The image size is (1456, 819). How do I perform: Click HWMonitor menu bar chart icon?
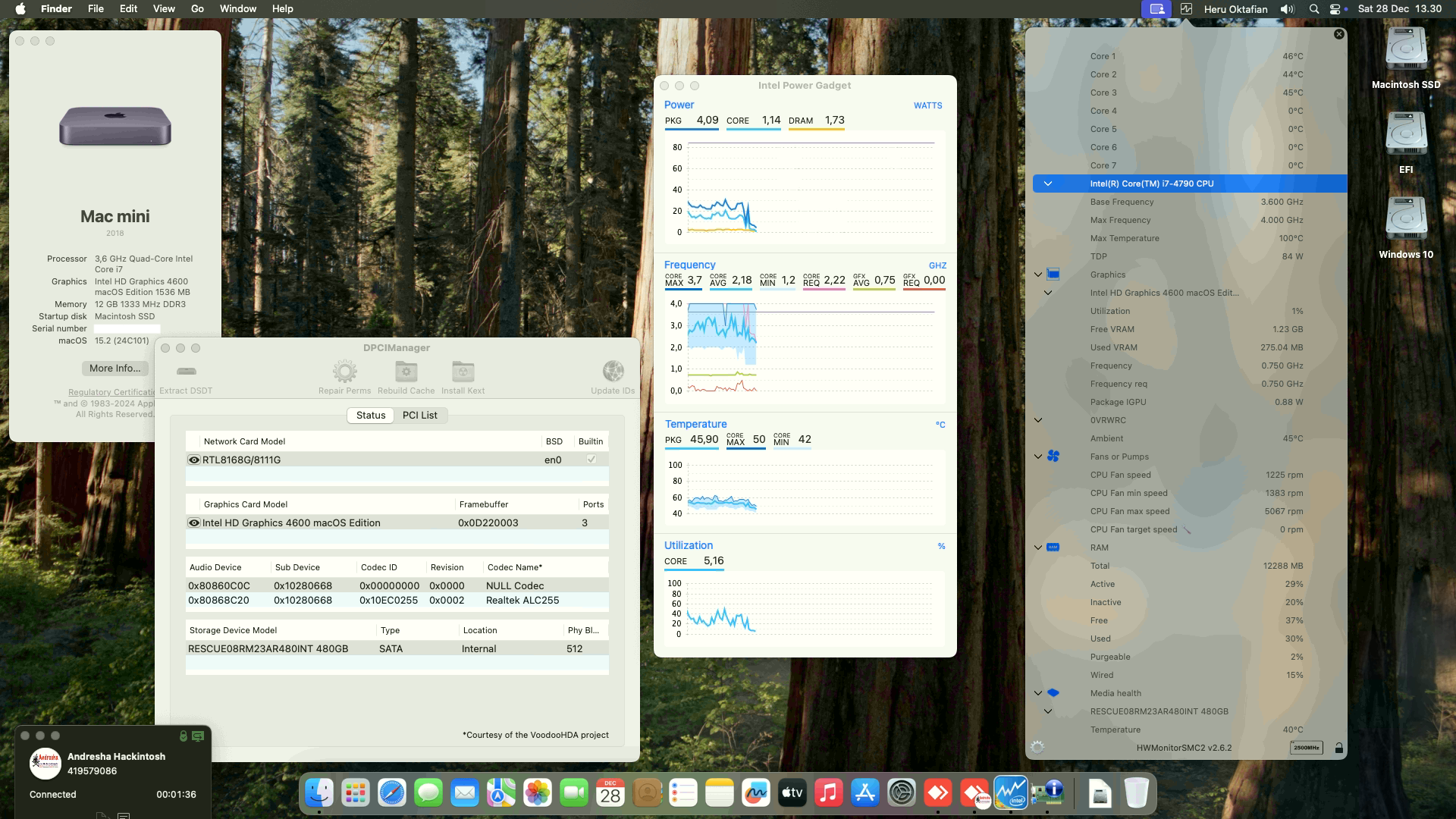[x=1186, y=9]
